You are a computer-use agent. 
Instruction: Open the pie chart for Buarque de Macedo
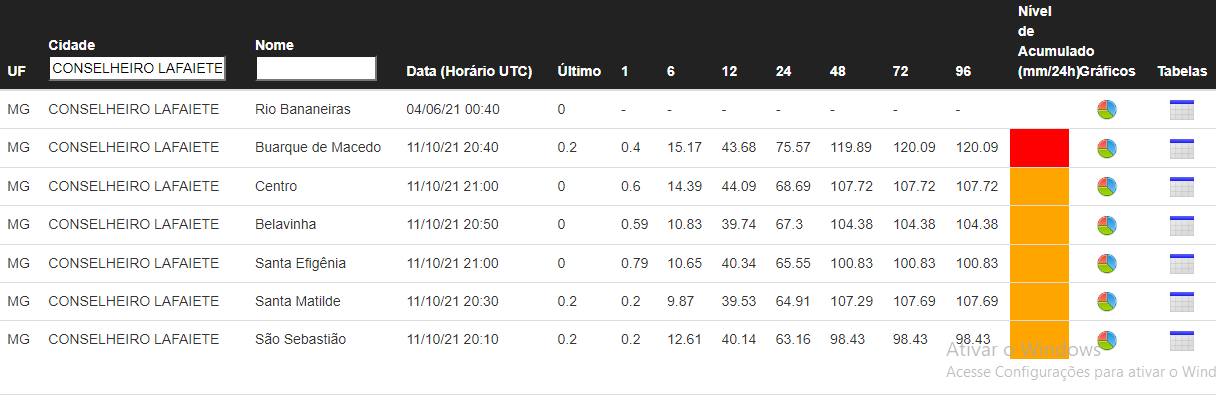[1107, 148]
